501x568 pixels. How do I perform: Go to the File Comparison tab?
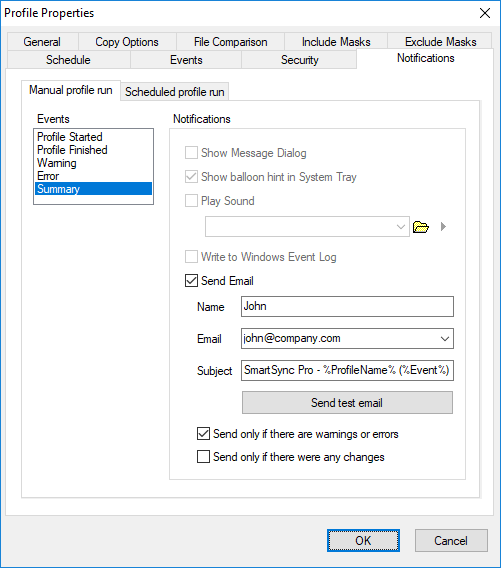pos(230,42)
